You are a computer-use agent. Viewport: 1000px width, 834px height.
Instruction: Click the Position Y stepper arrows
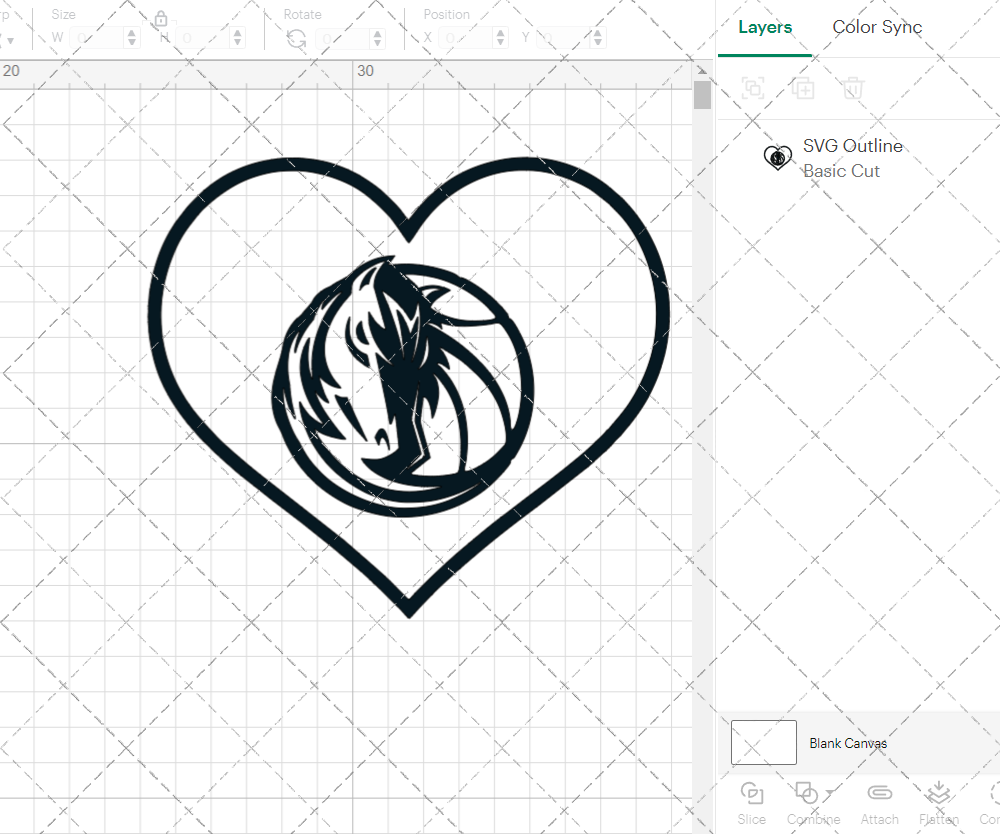click(x=596, y=37)
